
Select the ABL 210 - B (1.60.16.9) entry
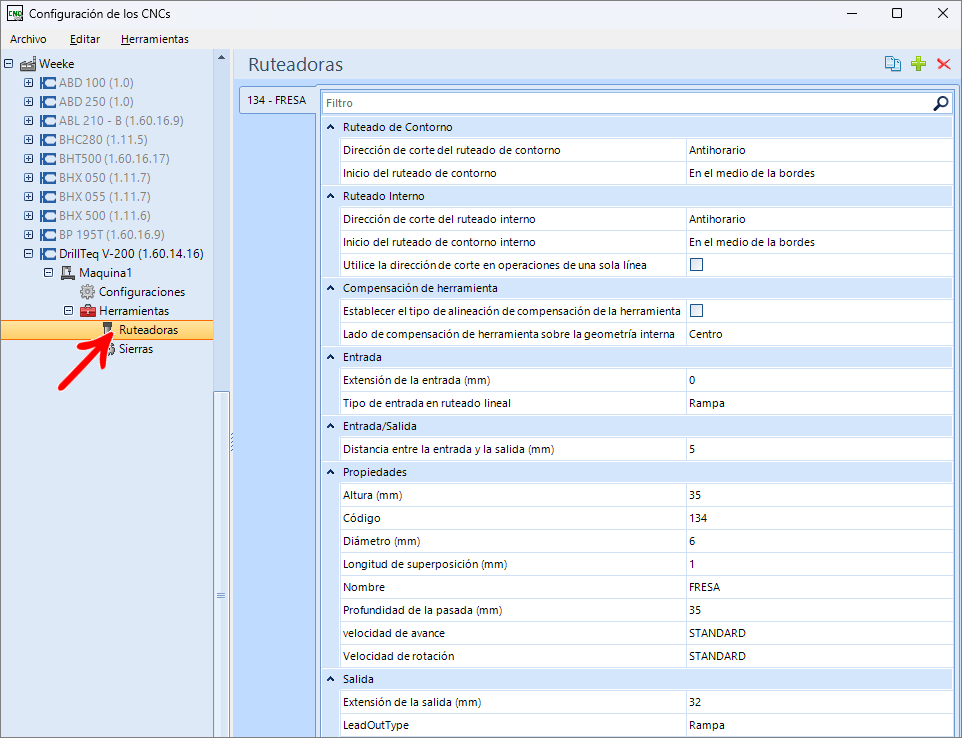(x=121, y=120)
